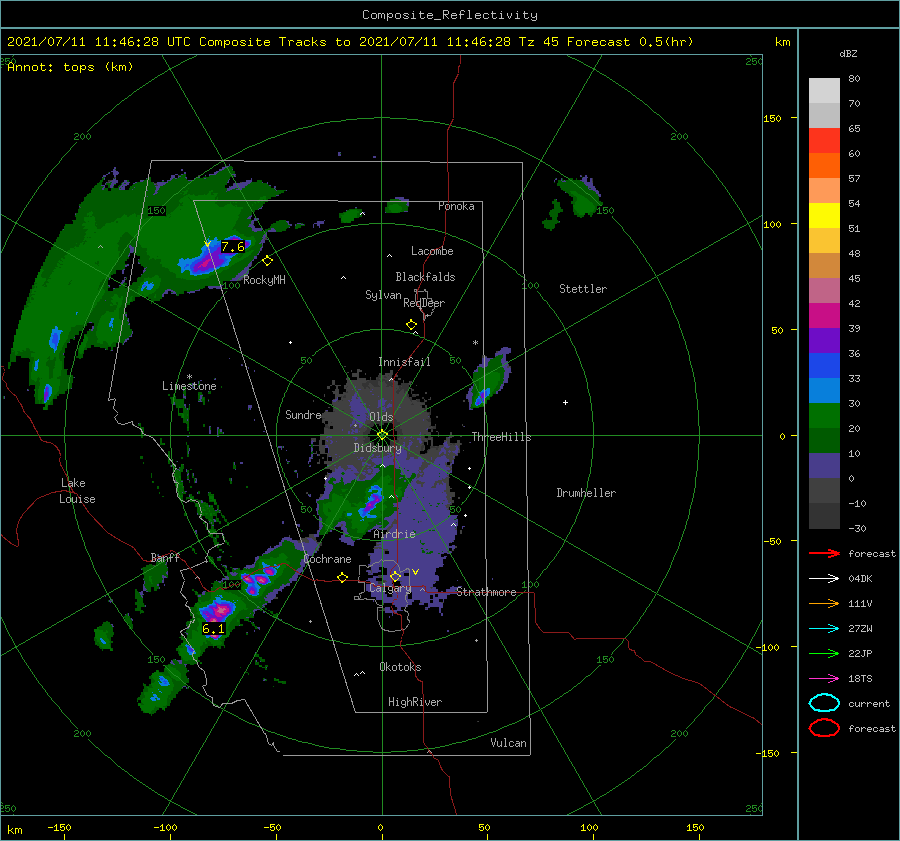Click the cyan current ellipse icon
The image size is (900, 841).
(824, 703)
